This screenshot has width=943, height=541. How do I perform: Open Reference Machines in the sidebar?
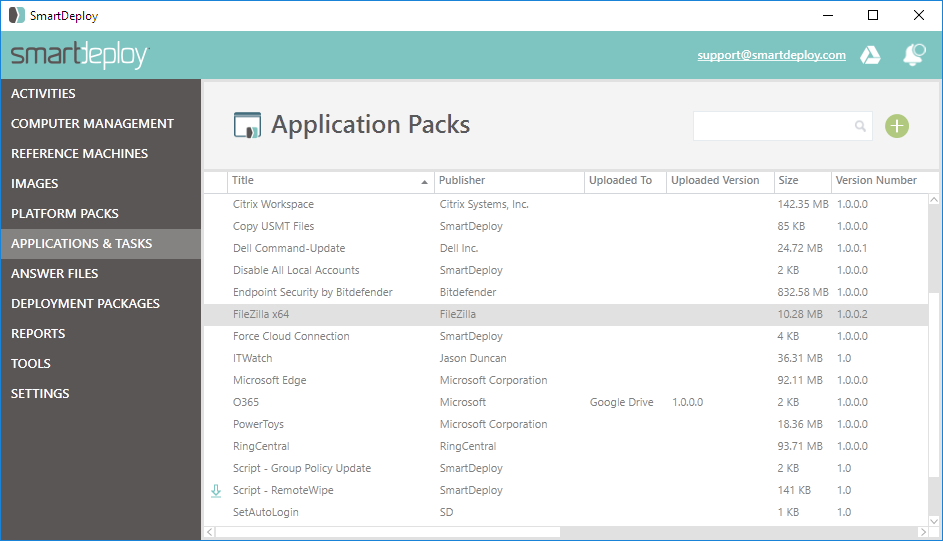pos(100,154)
